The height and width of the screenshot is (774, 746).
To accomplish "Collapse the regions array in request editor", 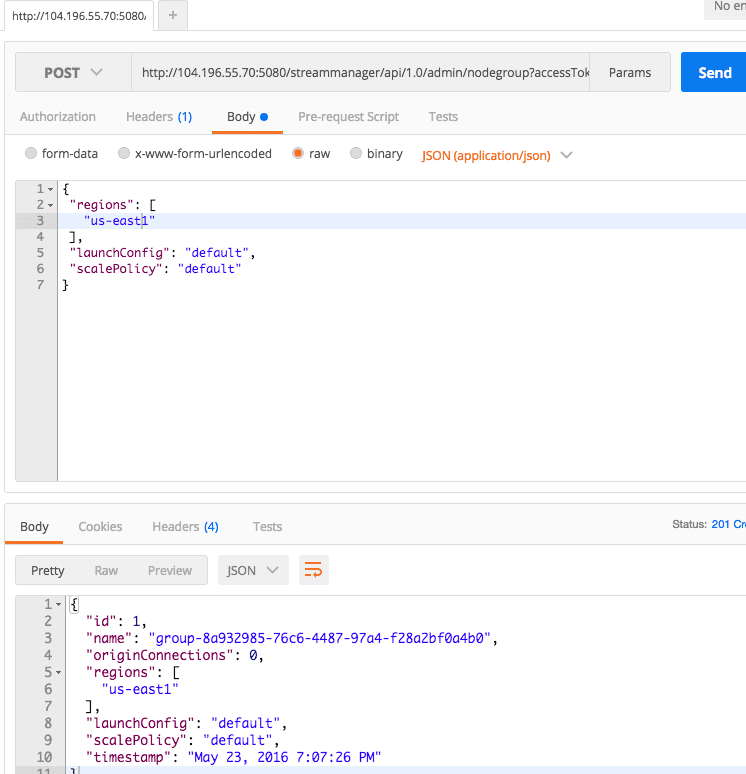I will (x=51, y=205).
